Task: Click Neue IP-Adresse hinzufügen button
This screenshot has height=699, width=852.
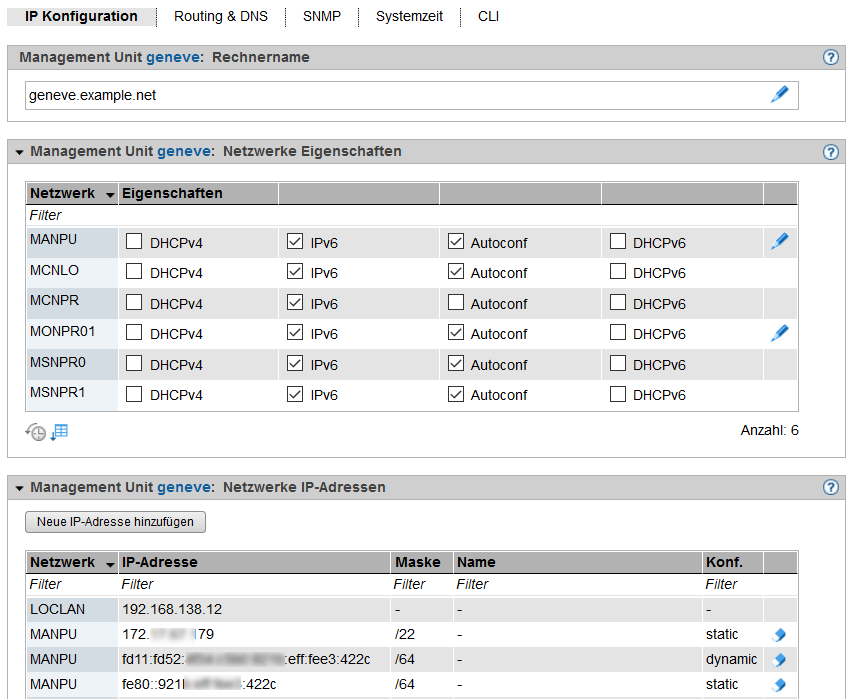Action: click(x=115, y=522)
